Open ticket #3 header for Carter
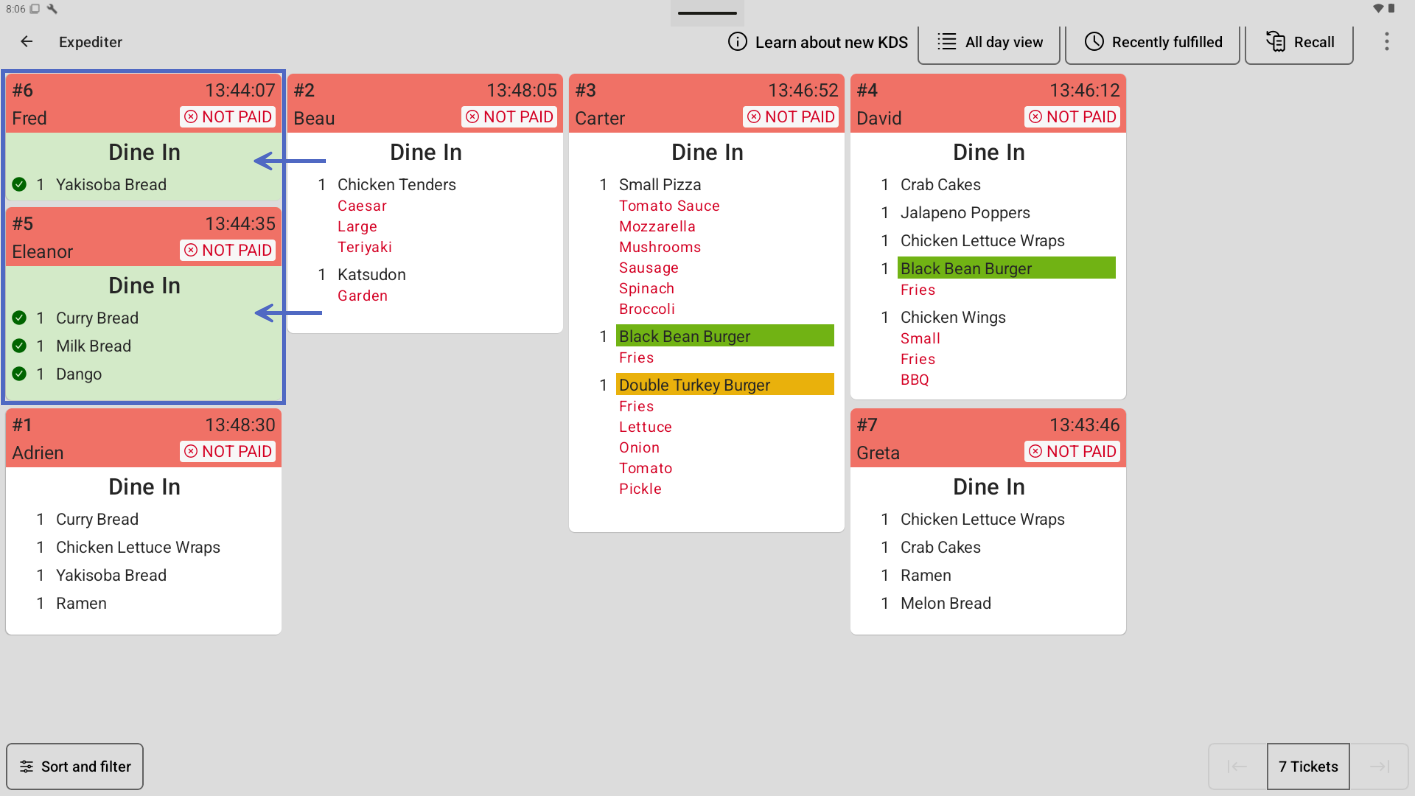This screenshot has width=1415, height=796. pos(707,104)
